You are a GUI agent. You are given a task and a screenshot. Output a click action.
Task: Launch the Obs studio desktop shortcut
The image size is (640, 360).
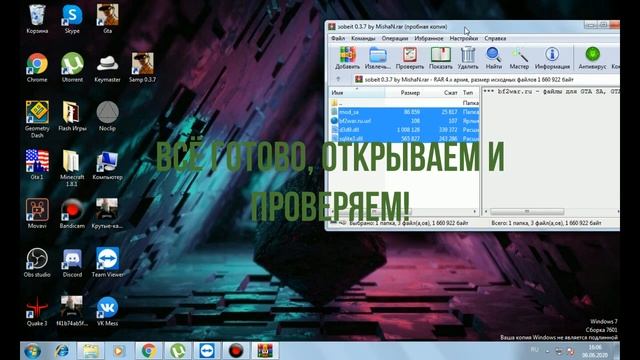[x=37, y=262]
